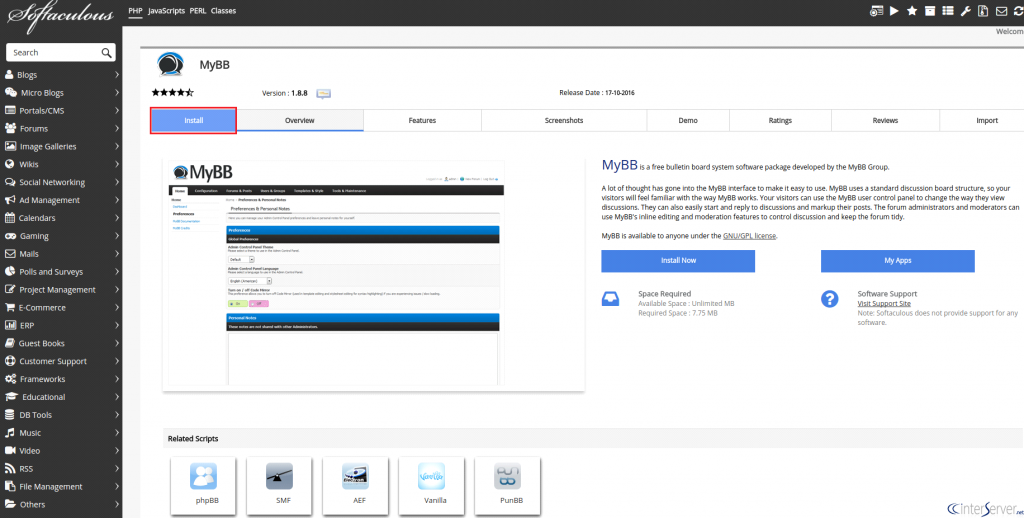This screenshot has width=1024, height=518.
Task: Click the Image Galleries category icon
Action: (10, 146)
